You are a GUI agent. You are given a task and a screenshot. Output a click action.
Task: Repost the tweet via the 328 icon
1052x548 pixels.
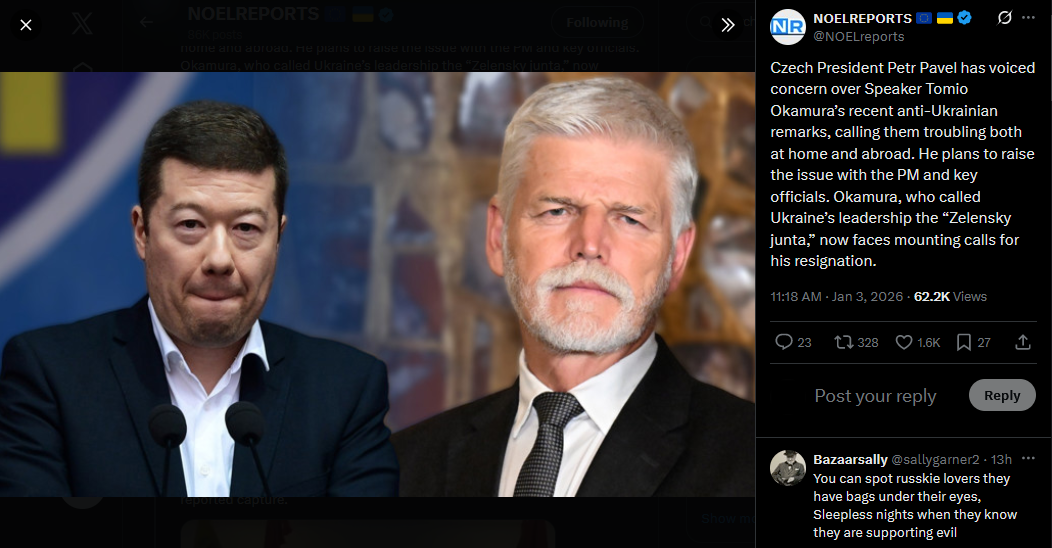pos(856,343)
